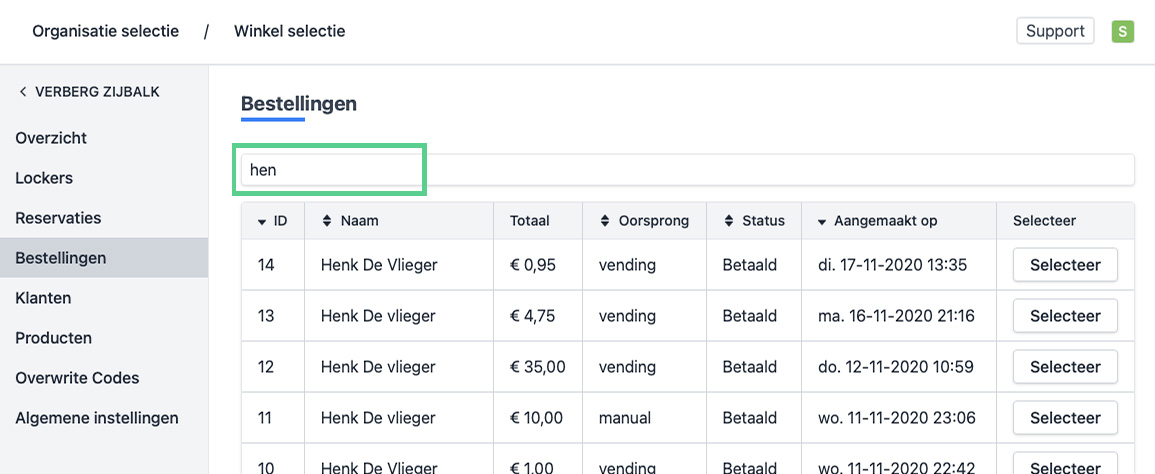
Task: Choose Selecteer on manual order 11
Action: pyautogui.click(x=1065, y=418)
